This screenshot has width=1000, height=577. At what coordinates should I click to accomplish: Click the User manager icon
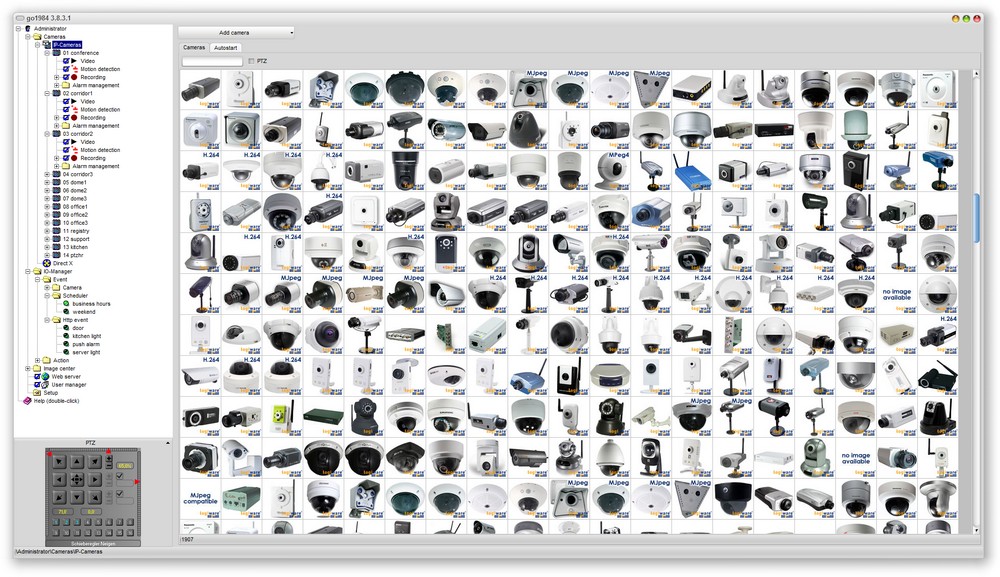[45, 384]
